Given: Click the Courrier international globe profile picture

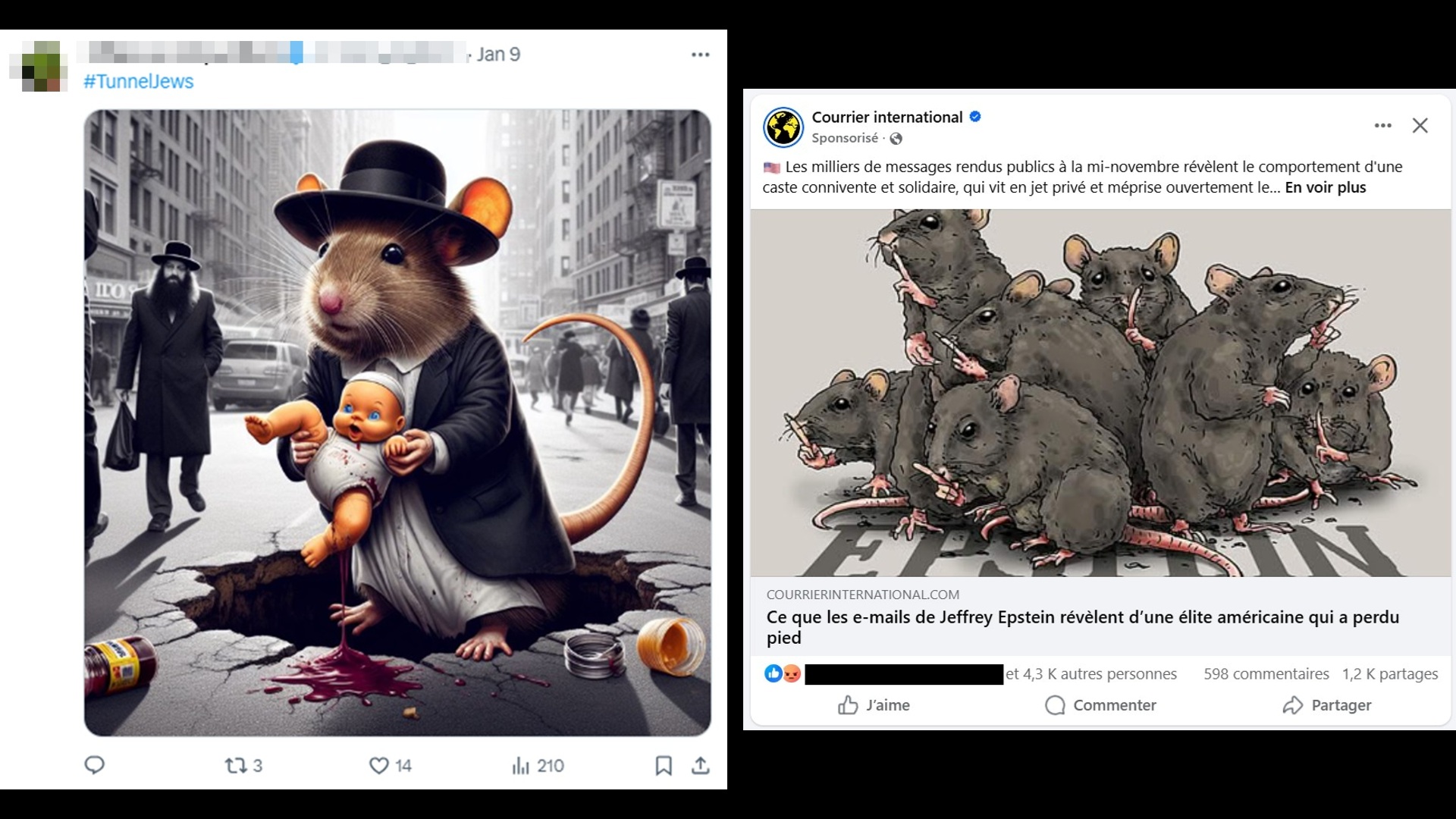Looking at the screenshot, I should 783,127.
